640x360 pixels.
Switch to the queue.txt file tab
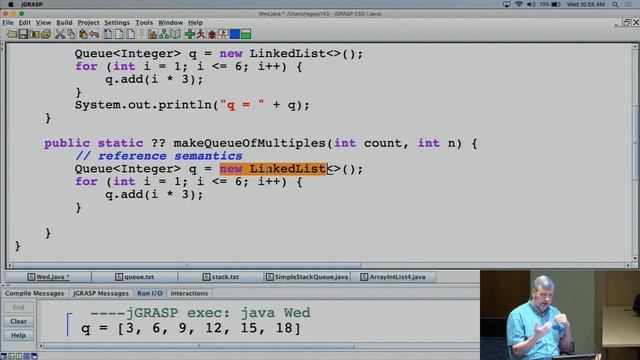pyautogui.click(x=135, y=277)
